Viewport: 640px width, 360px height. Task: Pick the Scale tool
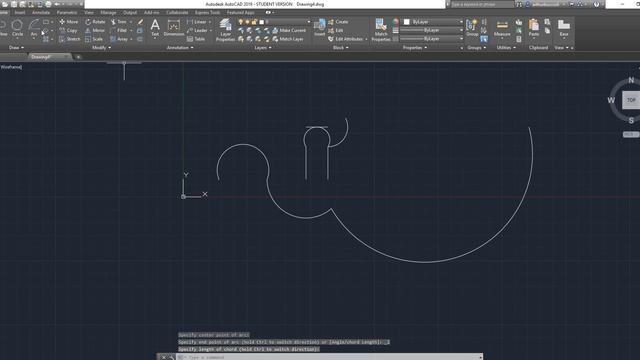click(x=94, y=39)
